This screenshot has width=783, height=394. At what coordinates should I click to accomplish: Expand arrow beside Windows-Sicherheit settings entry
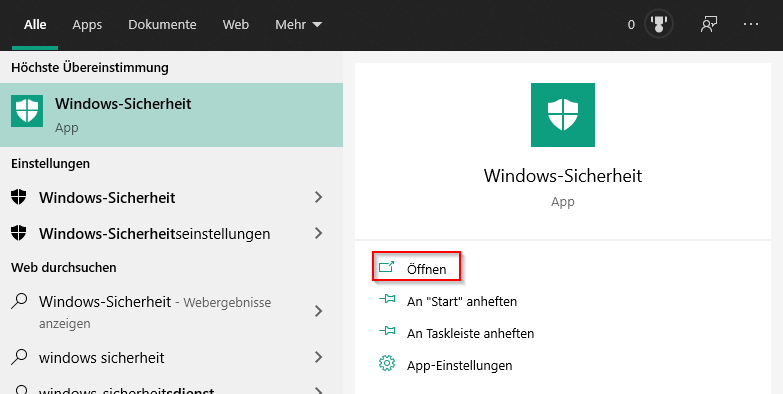pos(319,197)
